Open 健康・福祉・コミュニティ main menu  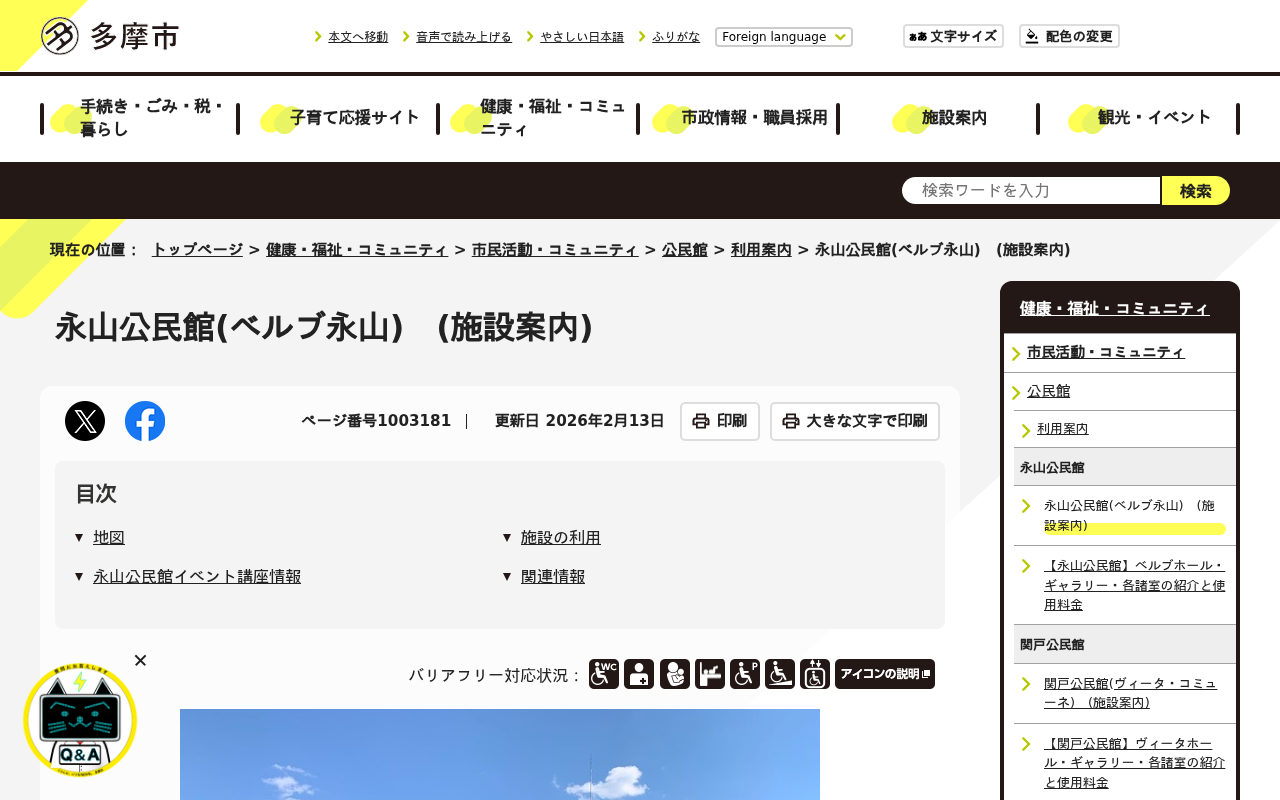(540, 118)
